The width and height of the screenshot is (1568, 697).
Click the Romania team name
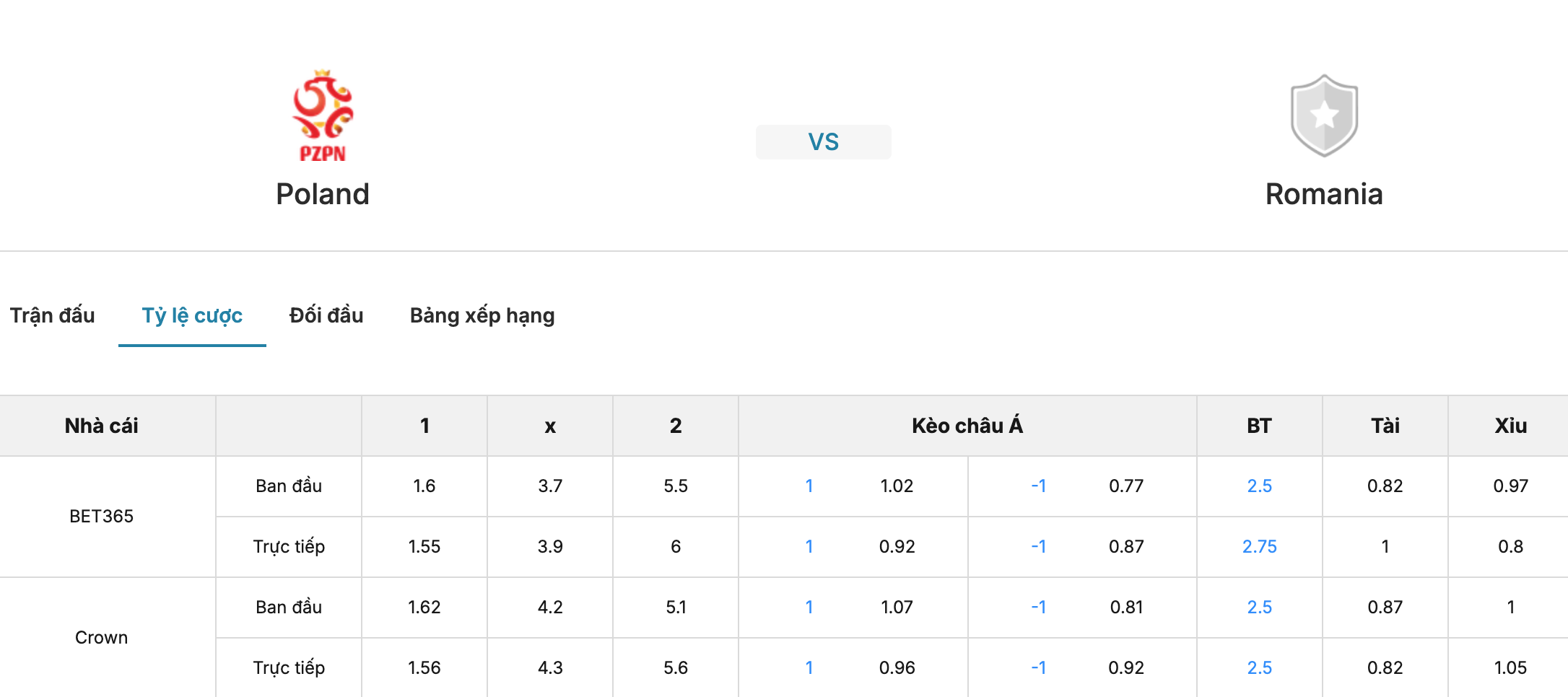click(x=1324, y=194)
